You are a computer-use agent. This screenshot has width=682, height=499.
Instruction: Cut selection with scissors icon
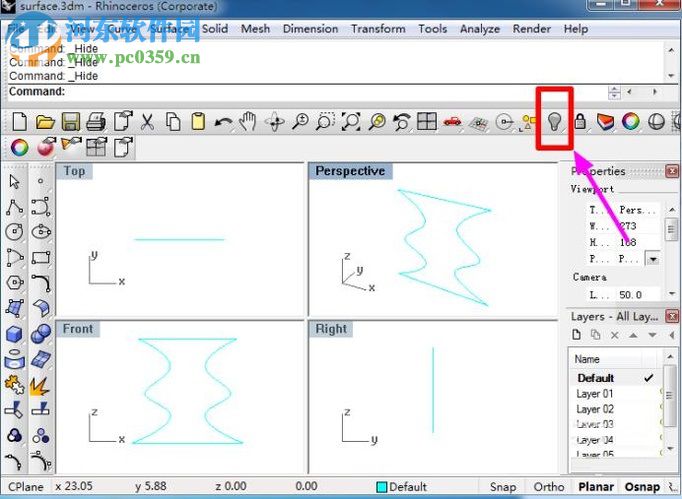point(147,122)
